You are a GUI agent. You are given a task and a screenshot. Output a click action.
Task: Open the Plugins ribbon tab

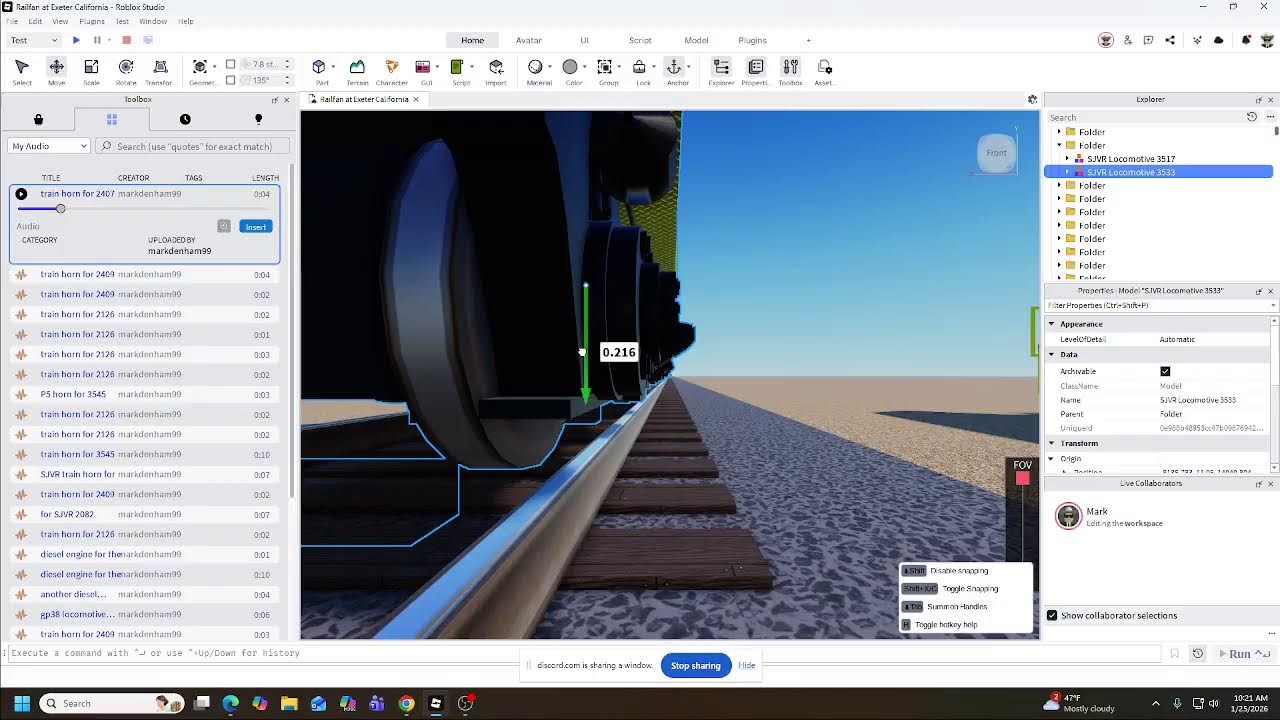[752, 40]
